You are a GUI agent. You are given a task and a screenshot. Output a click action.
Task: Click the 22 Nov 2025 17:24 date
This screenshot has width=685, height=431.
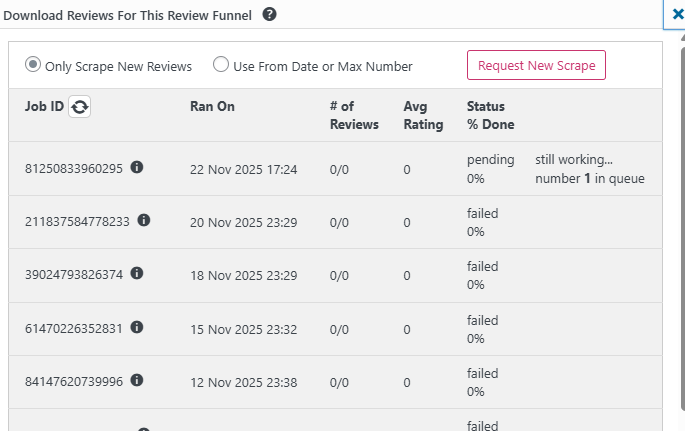coord(243,169)
